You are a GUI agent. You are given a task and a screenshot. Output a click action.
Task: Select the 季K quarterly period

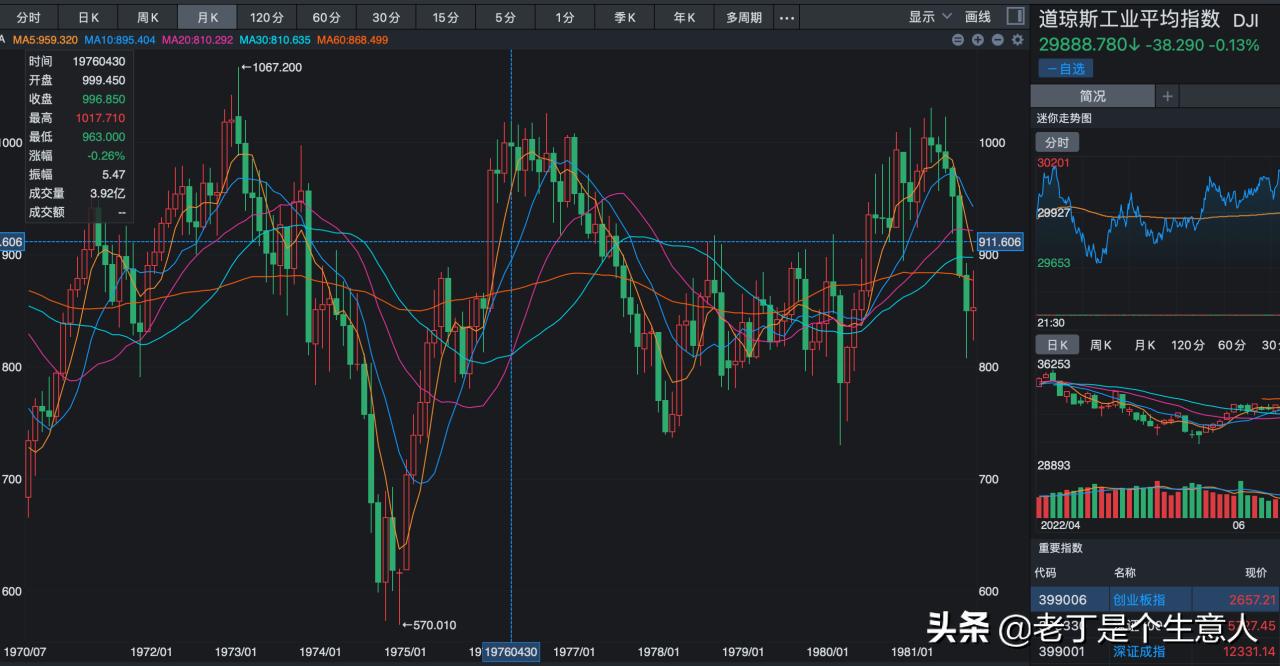click(x=624, y=17)
